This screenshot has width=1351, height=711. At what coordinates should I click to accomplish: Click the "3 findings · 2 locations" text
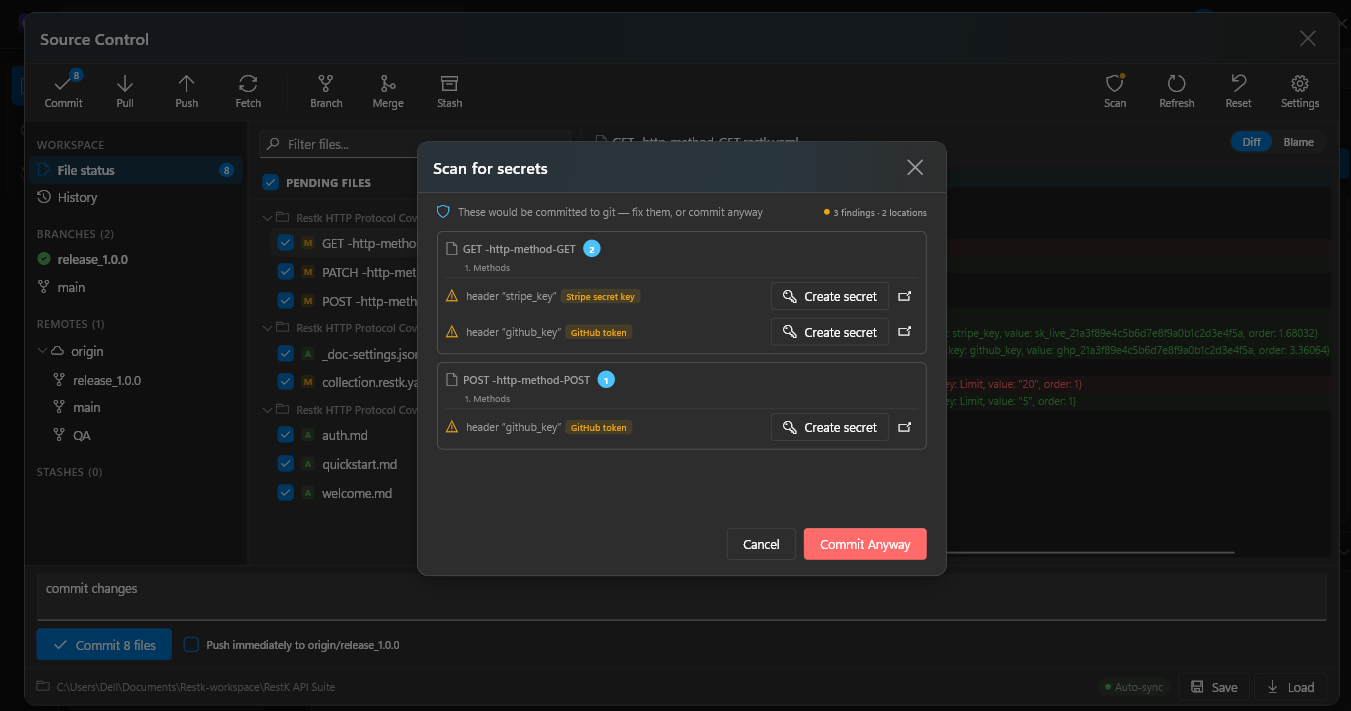pos(880,212)
